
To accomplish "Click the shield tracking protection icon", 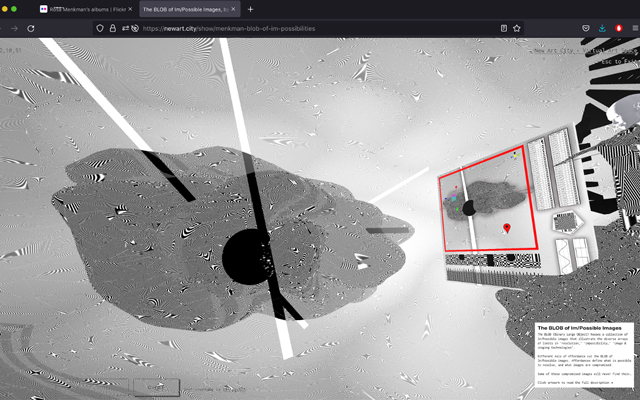I will (99, 28).
